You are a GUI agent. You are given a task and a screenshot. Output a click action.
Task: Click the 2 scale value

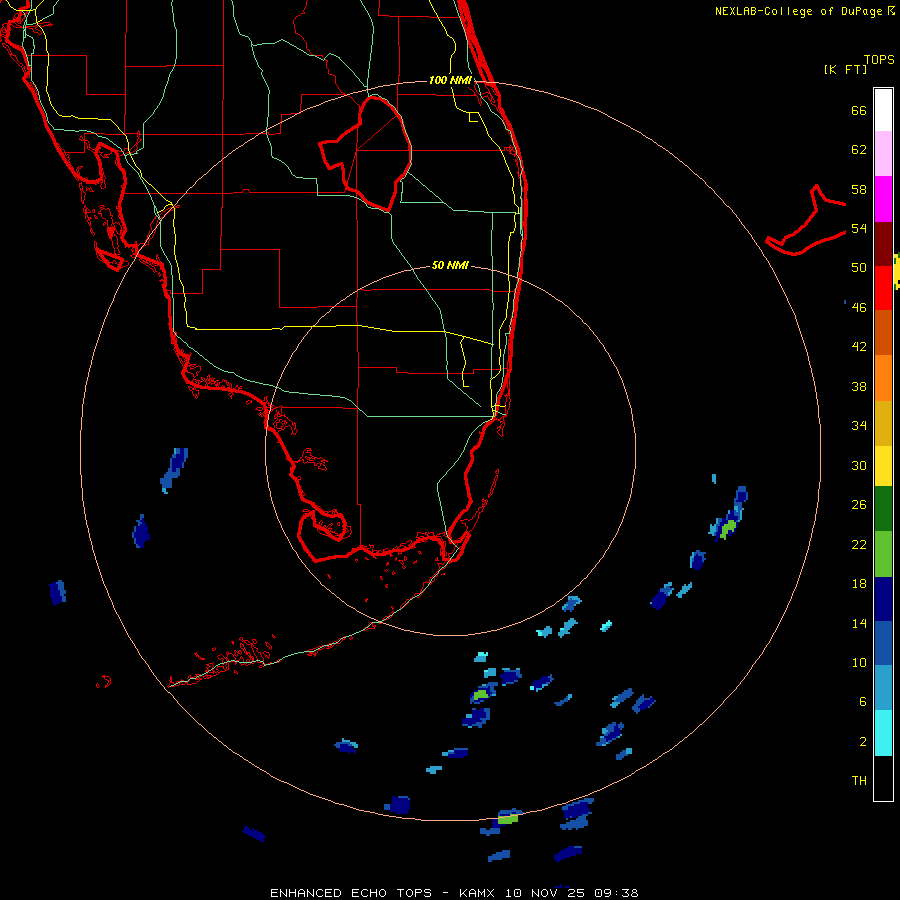click(x=863, y=742)
